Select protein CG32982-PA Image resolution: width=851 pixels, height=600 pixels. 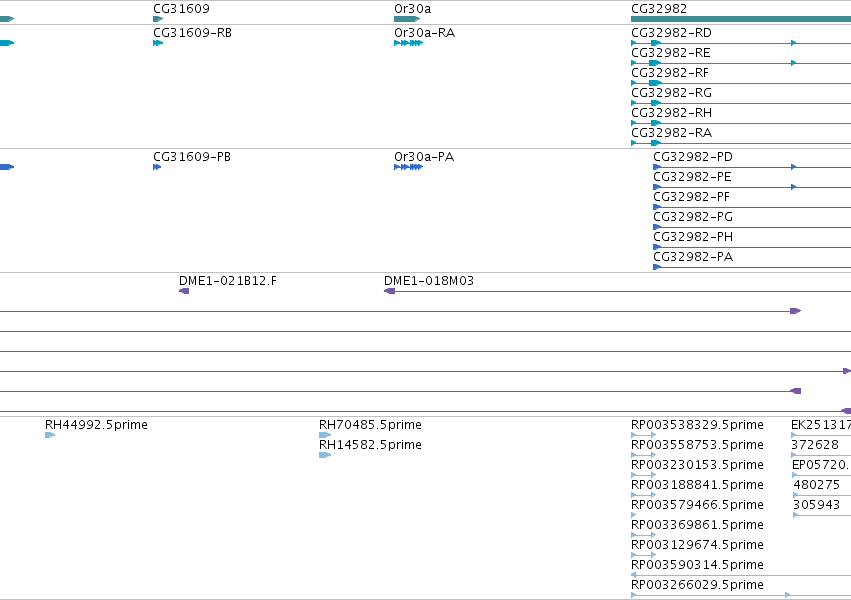[693, 257]
